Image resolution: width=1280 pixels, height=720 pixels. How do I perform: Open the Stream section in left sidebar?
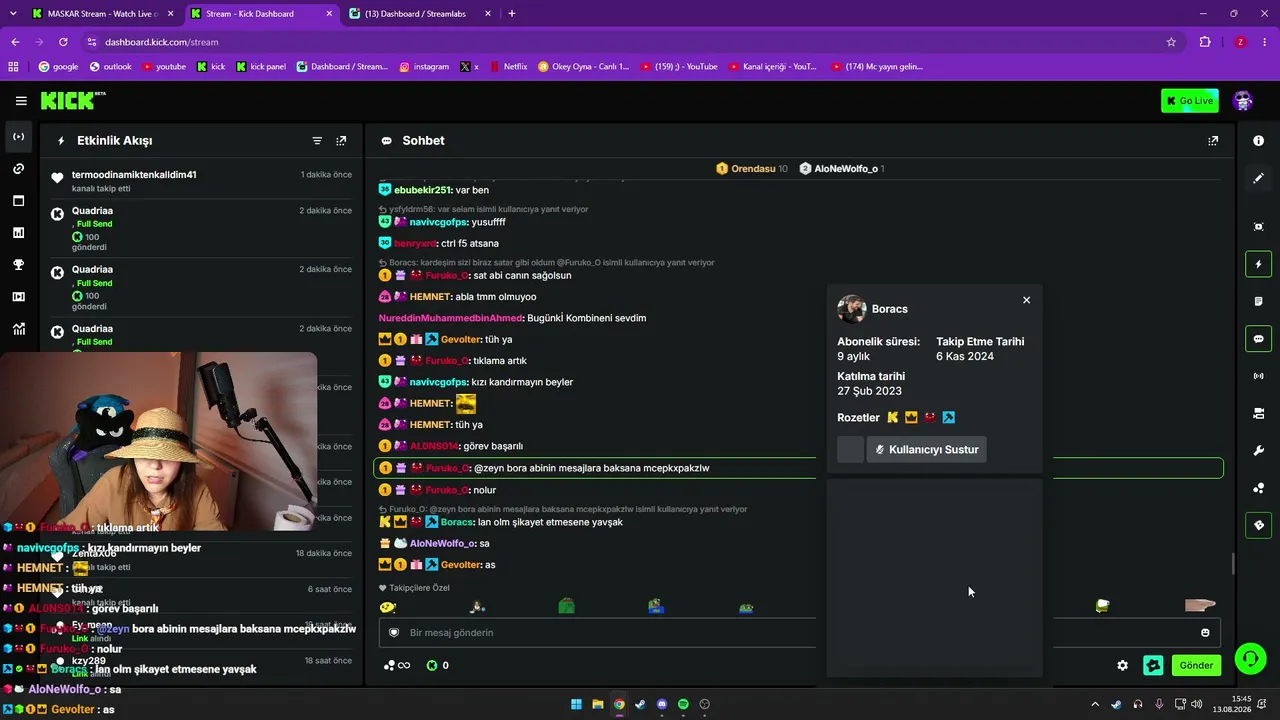(19, 137)
